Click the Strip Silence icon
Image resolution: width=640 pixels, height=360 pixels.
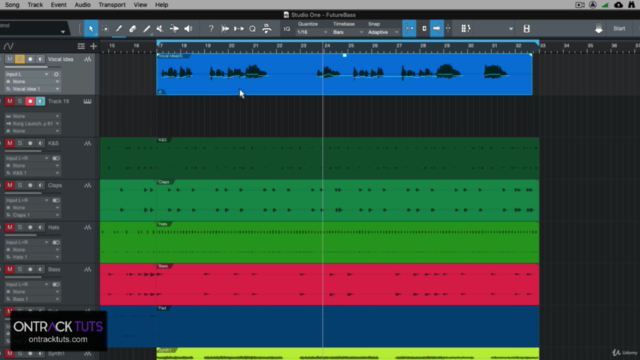[225, 29]
